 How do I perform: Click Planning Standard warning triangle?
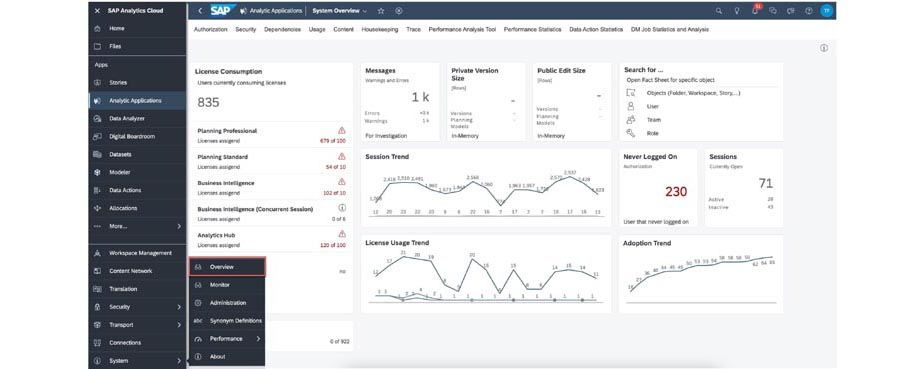pos(342,156)
